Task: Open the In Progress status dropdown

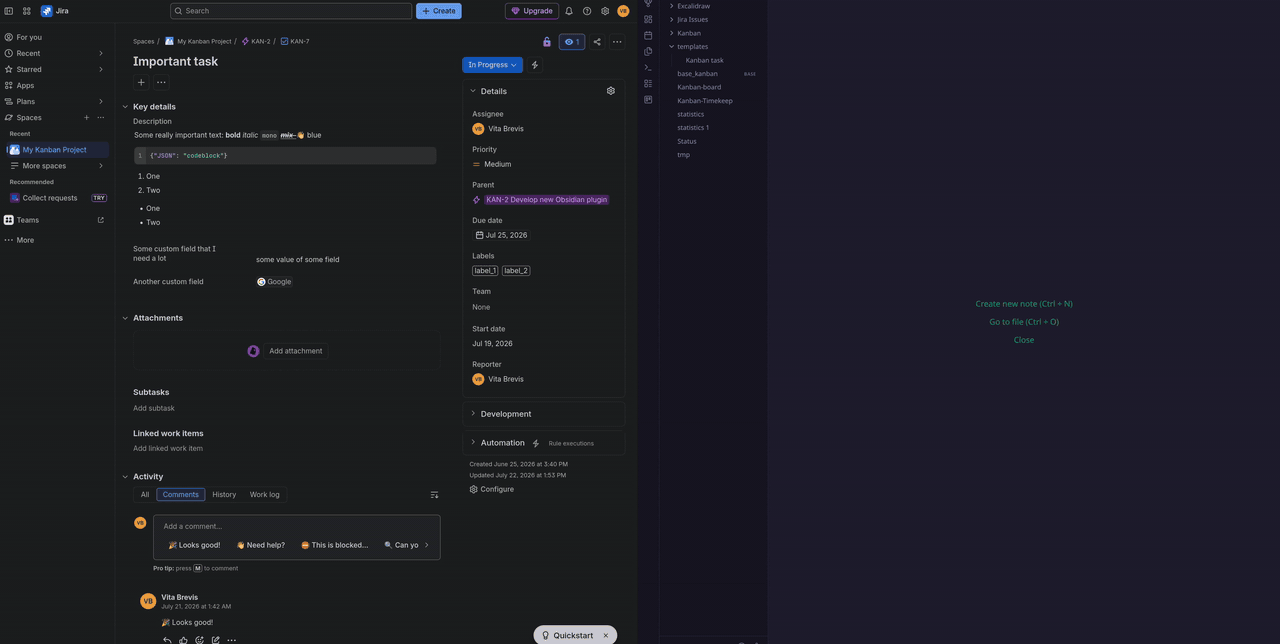Action: [492, 65]
